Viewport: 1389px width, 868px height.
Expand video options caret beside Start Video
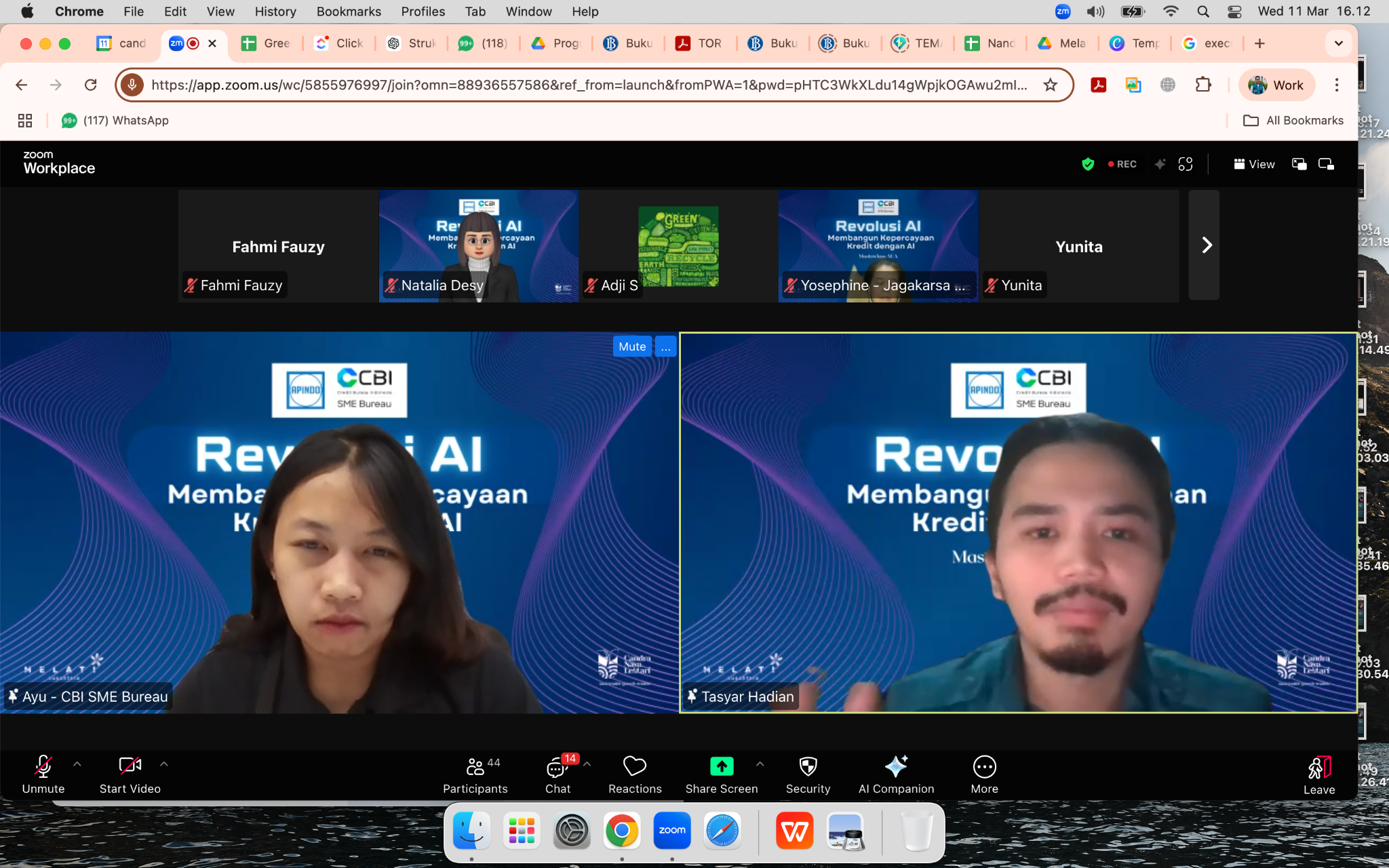coord(164,764)
